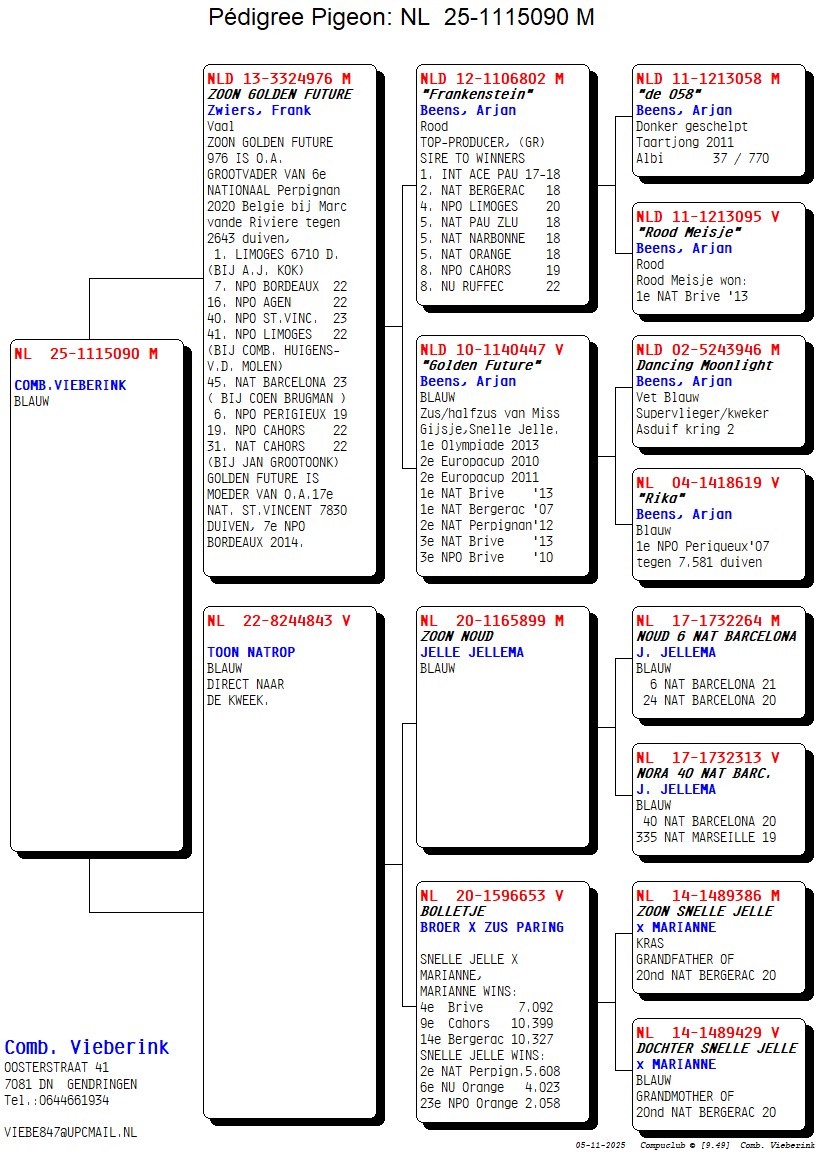
Task: Click the page title Pédigree Pigeon heading
Action: [401, 18]
